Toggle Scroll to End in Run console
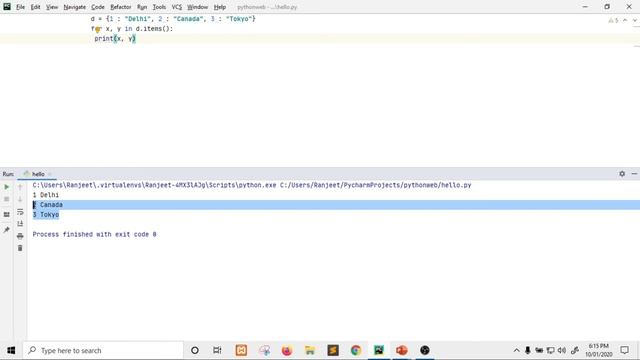The width and height of the screenshot is (640, 360). coord(20,224)
